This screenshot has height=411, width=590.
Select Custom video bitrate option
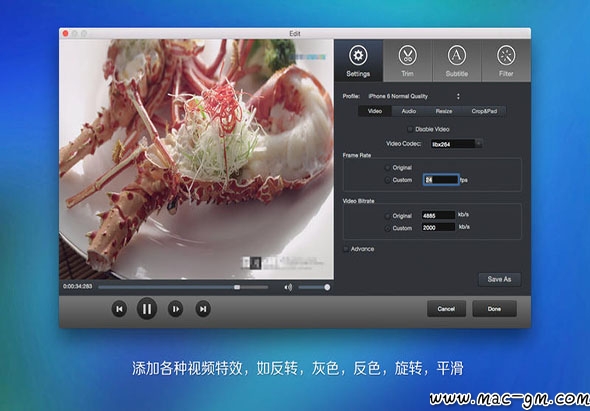tap(387, 228)
